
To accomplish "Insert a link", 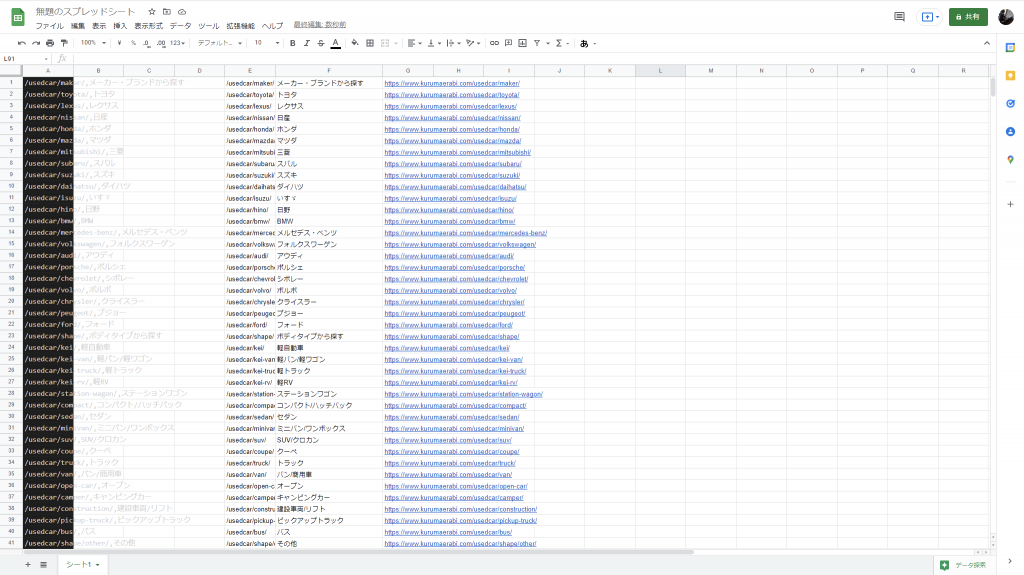I will (x=494, y=43).
